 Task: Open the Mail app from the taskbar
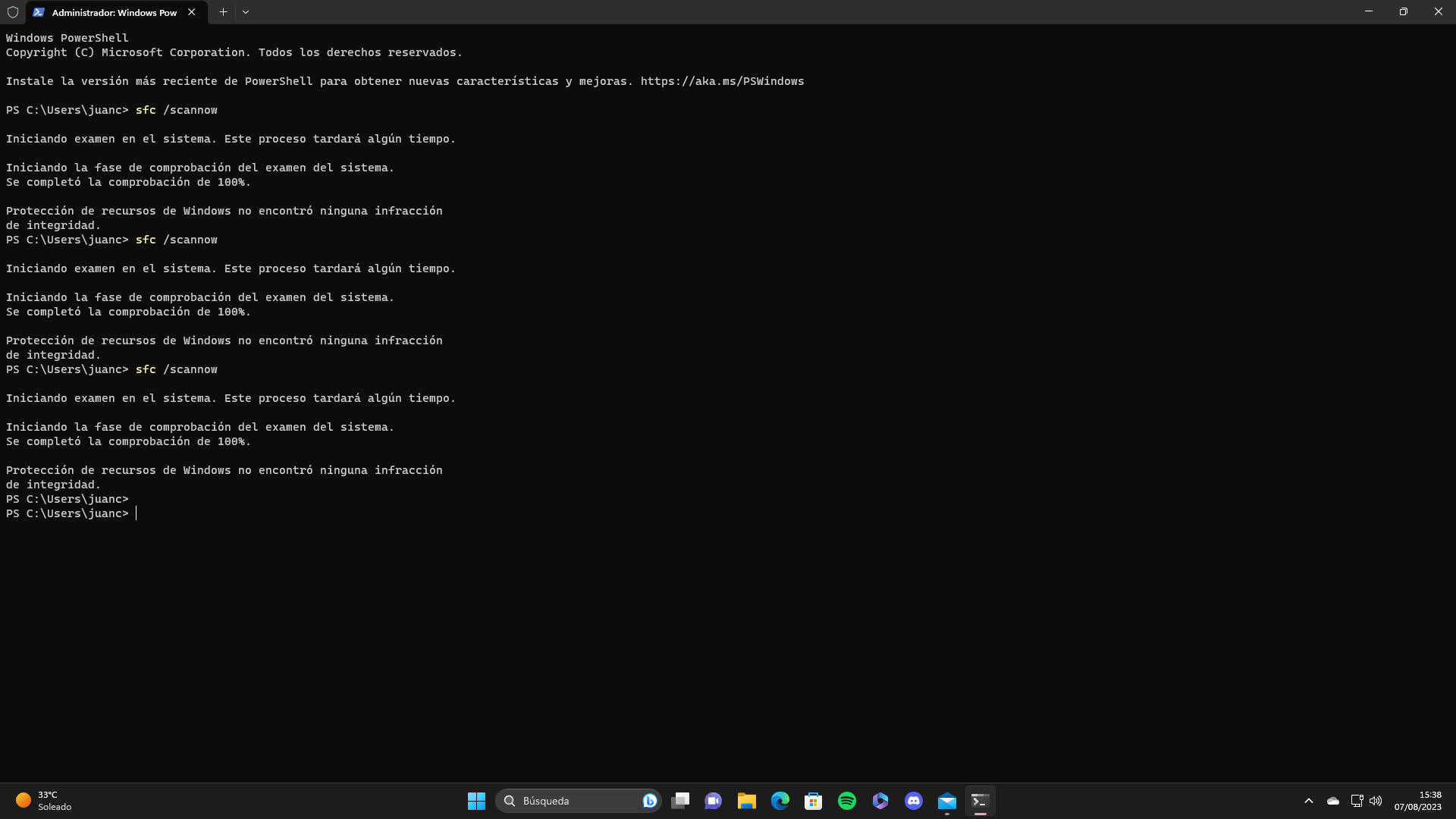click(x=947, y=801)
